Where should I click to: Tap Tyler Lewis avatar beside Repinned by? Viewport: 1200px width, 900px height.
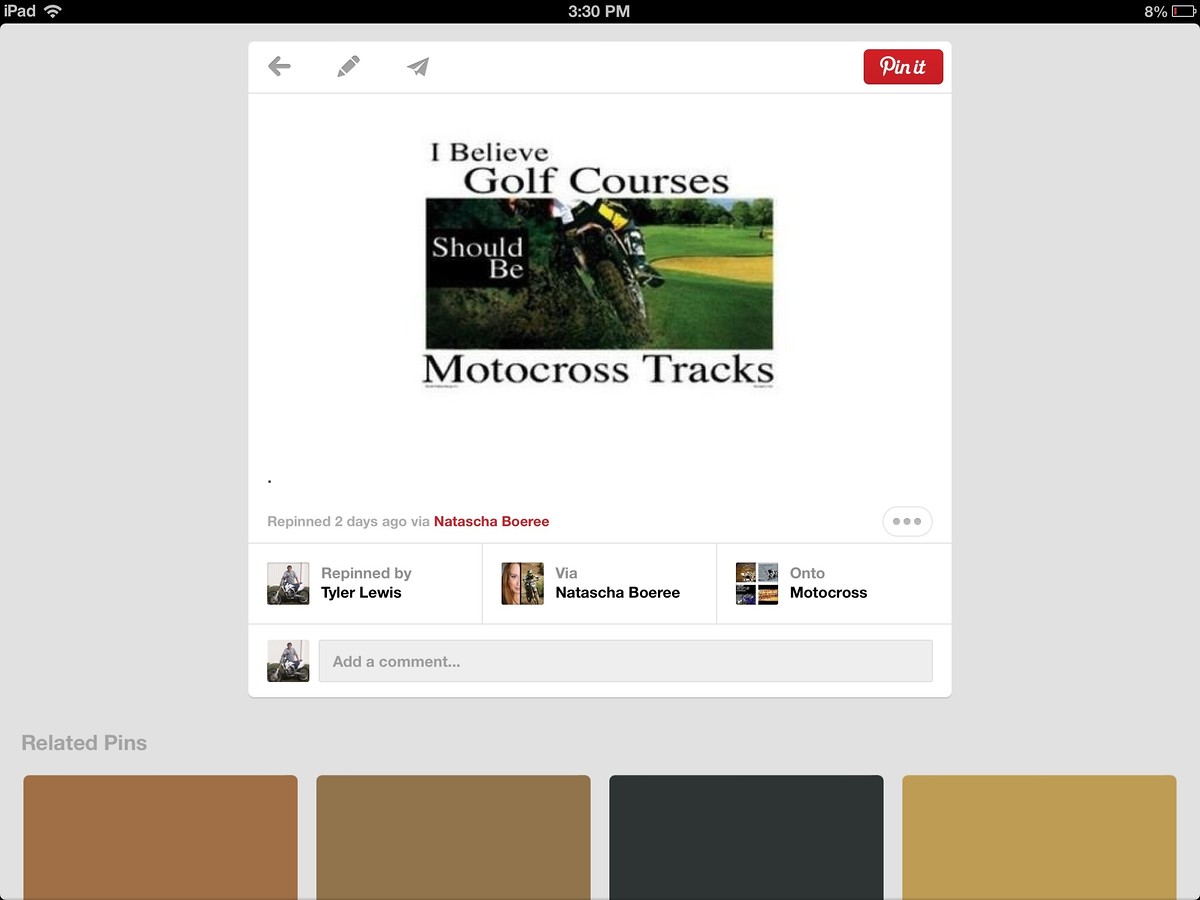(x=288, y=583)
